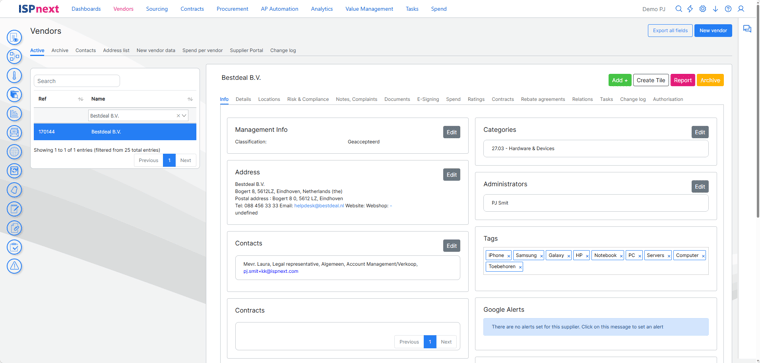
Task: Edit the Categories section
Action: pos(700,132)
